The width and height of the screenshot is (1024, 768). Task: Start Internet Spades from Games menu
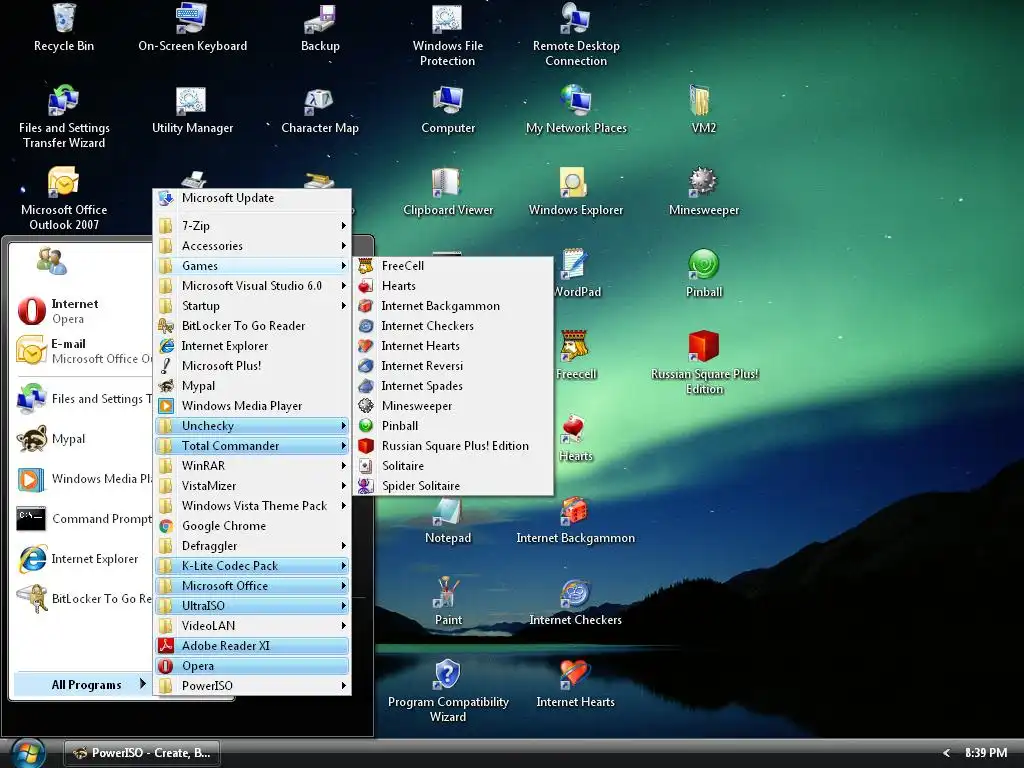pos(454,386)
